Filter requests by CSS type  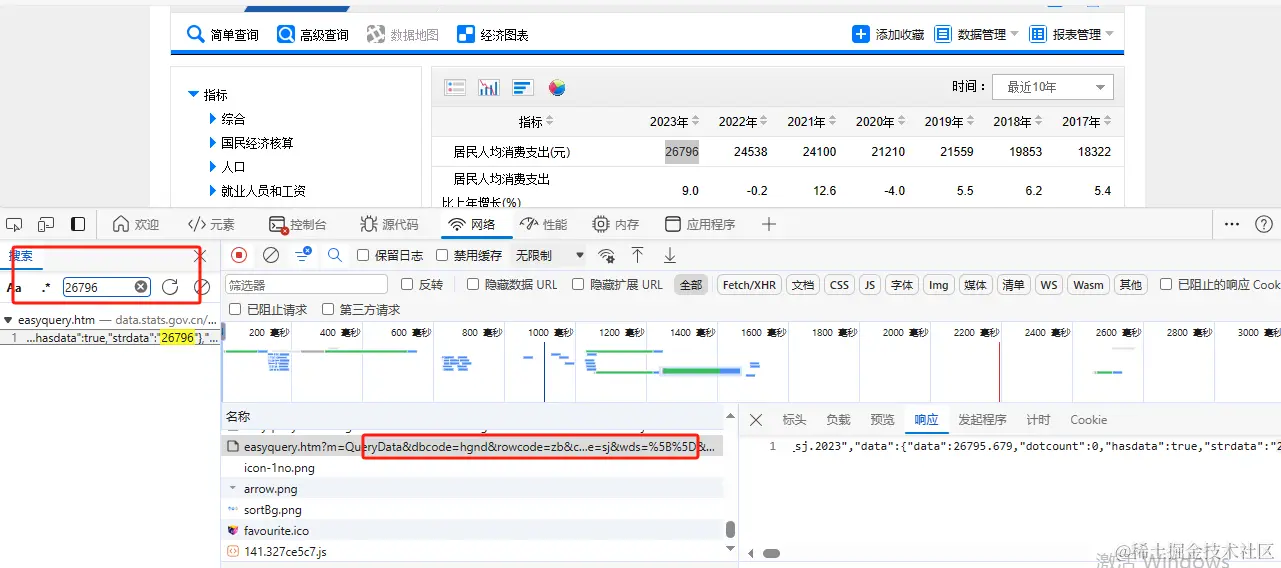tap(839, 285)
